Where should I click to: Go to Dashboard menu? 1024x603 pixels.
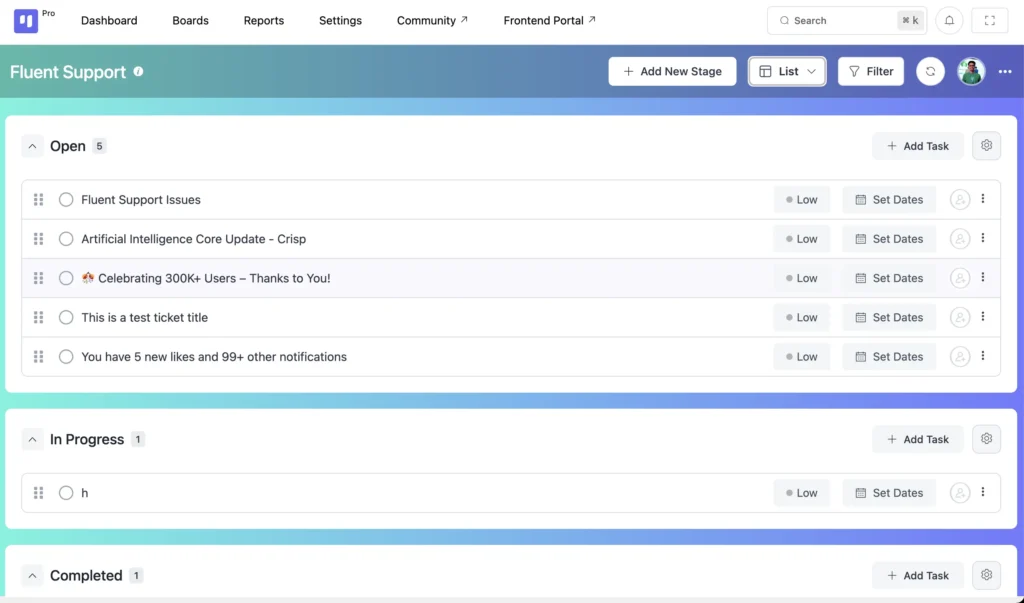click(109, 20)
